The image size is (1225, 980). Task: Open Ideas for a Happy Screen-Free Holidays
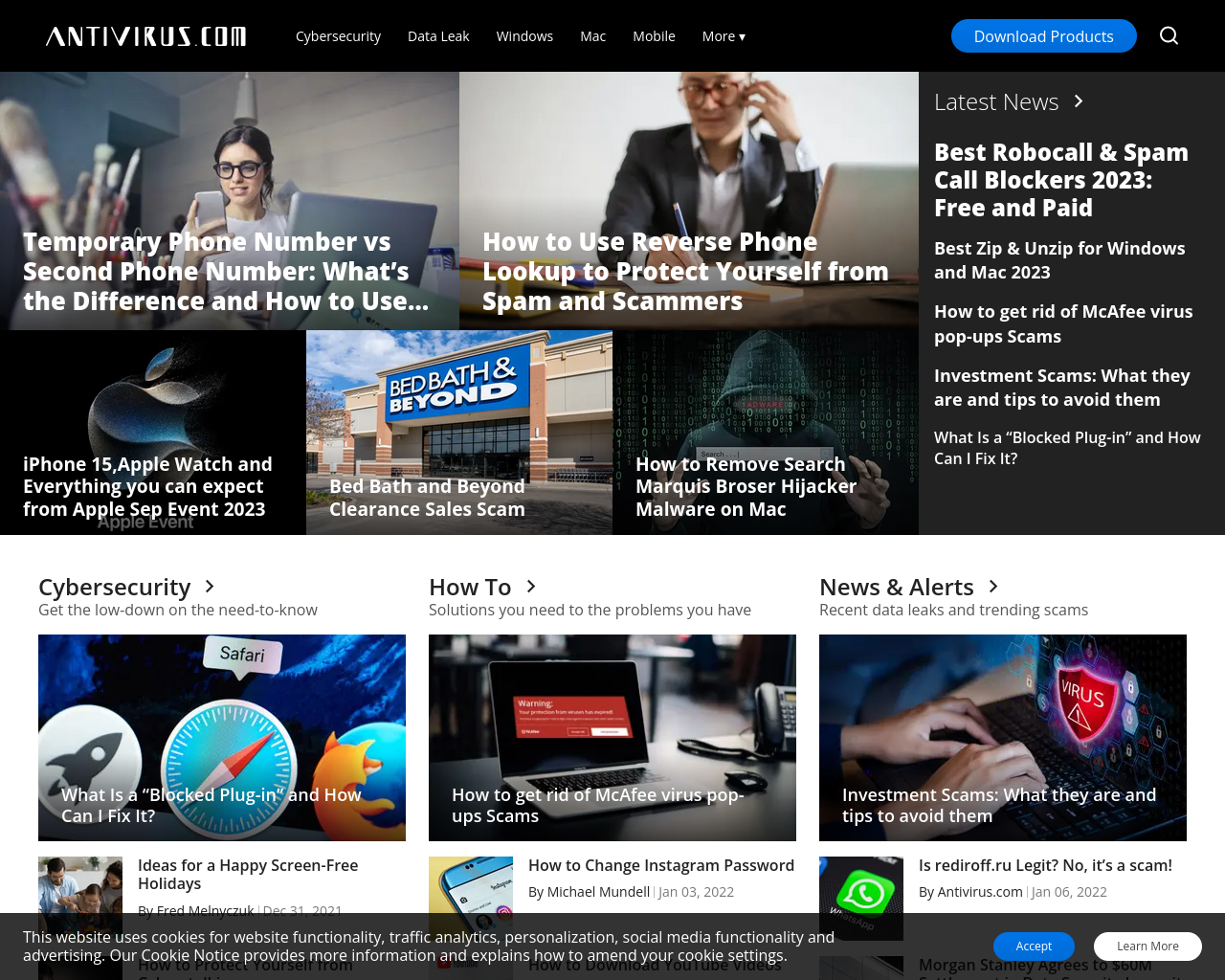248,875
